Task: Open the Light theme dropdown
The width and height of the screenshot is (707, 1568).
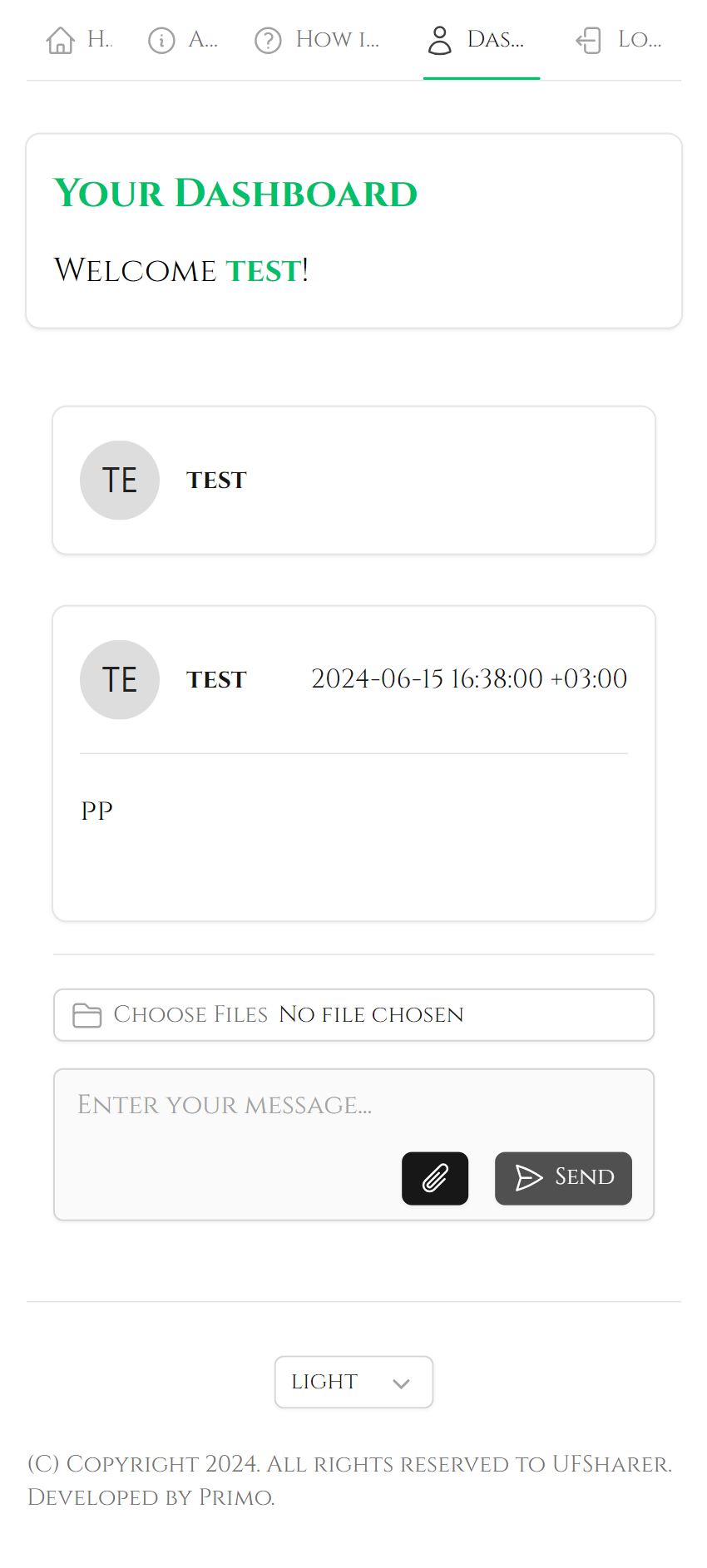Action: [x=353, y=1382]
